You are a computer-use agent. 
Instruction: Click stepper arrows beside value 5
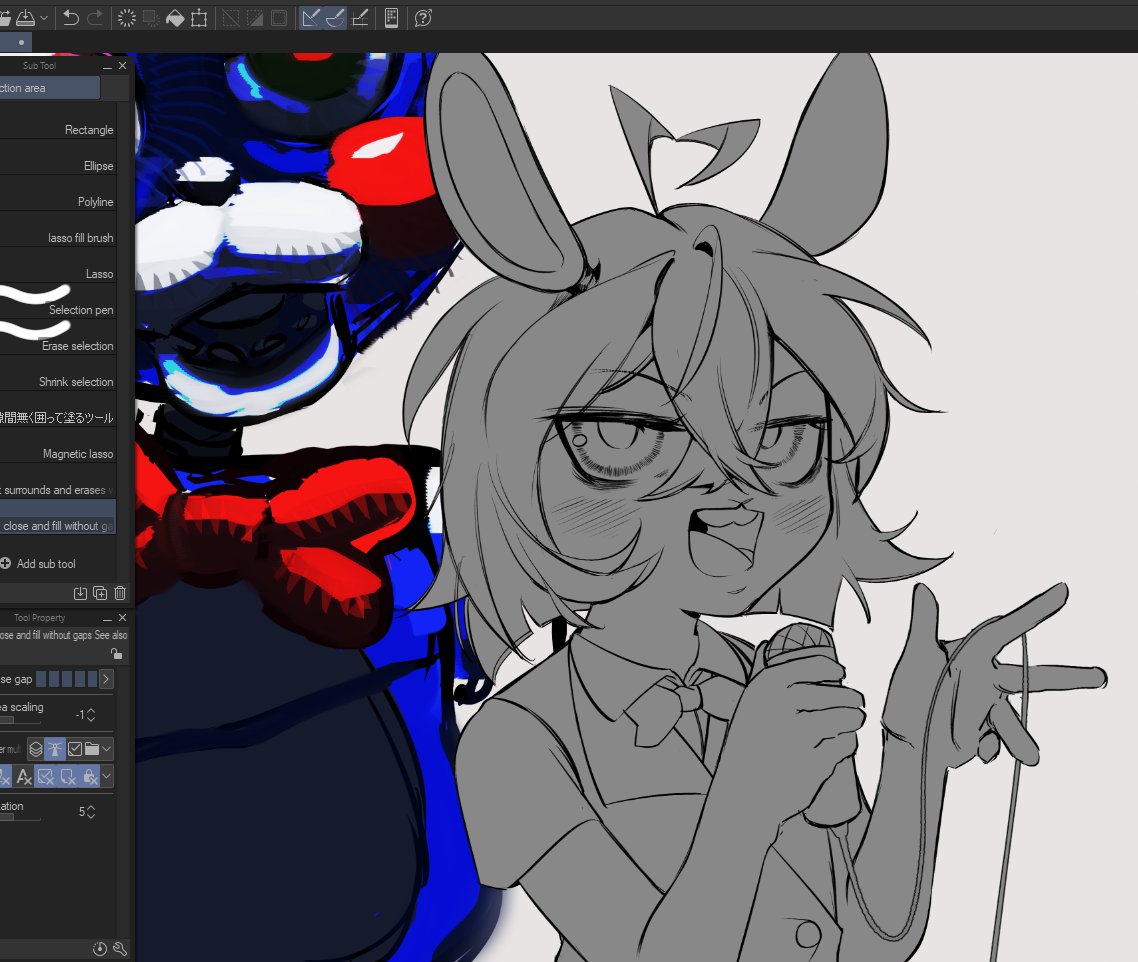pos(91,812)
